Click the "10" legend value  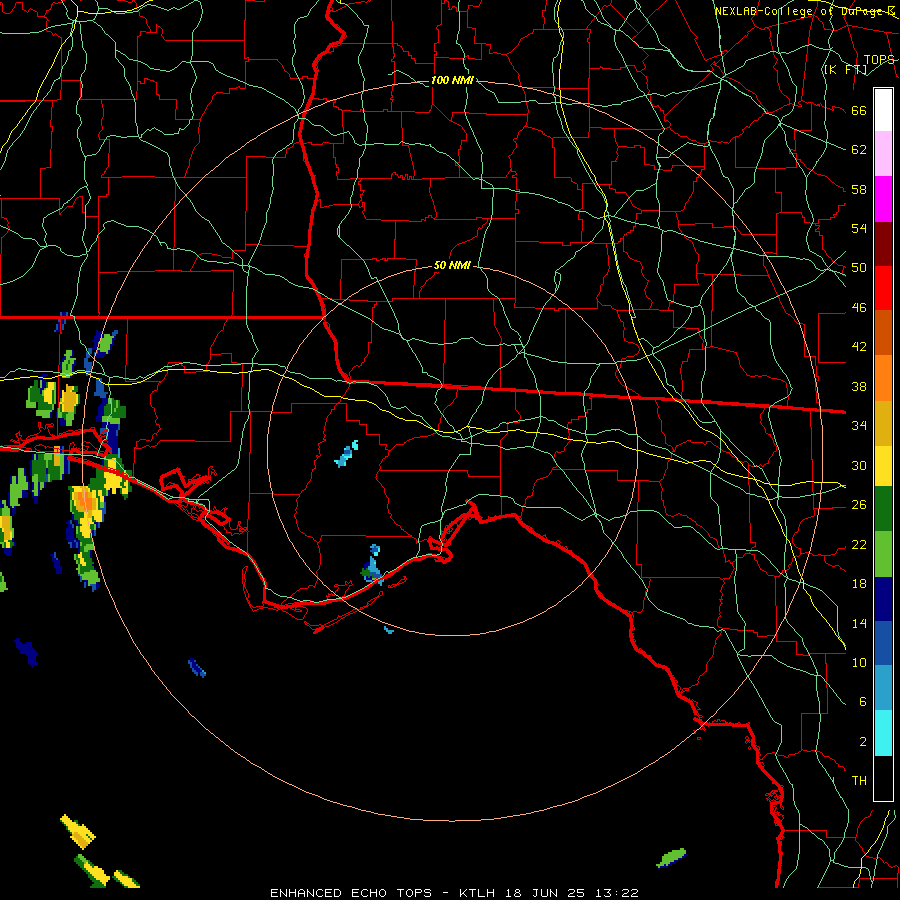click(859, 662)
